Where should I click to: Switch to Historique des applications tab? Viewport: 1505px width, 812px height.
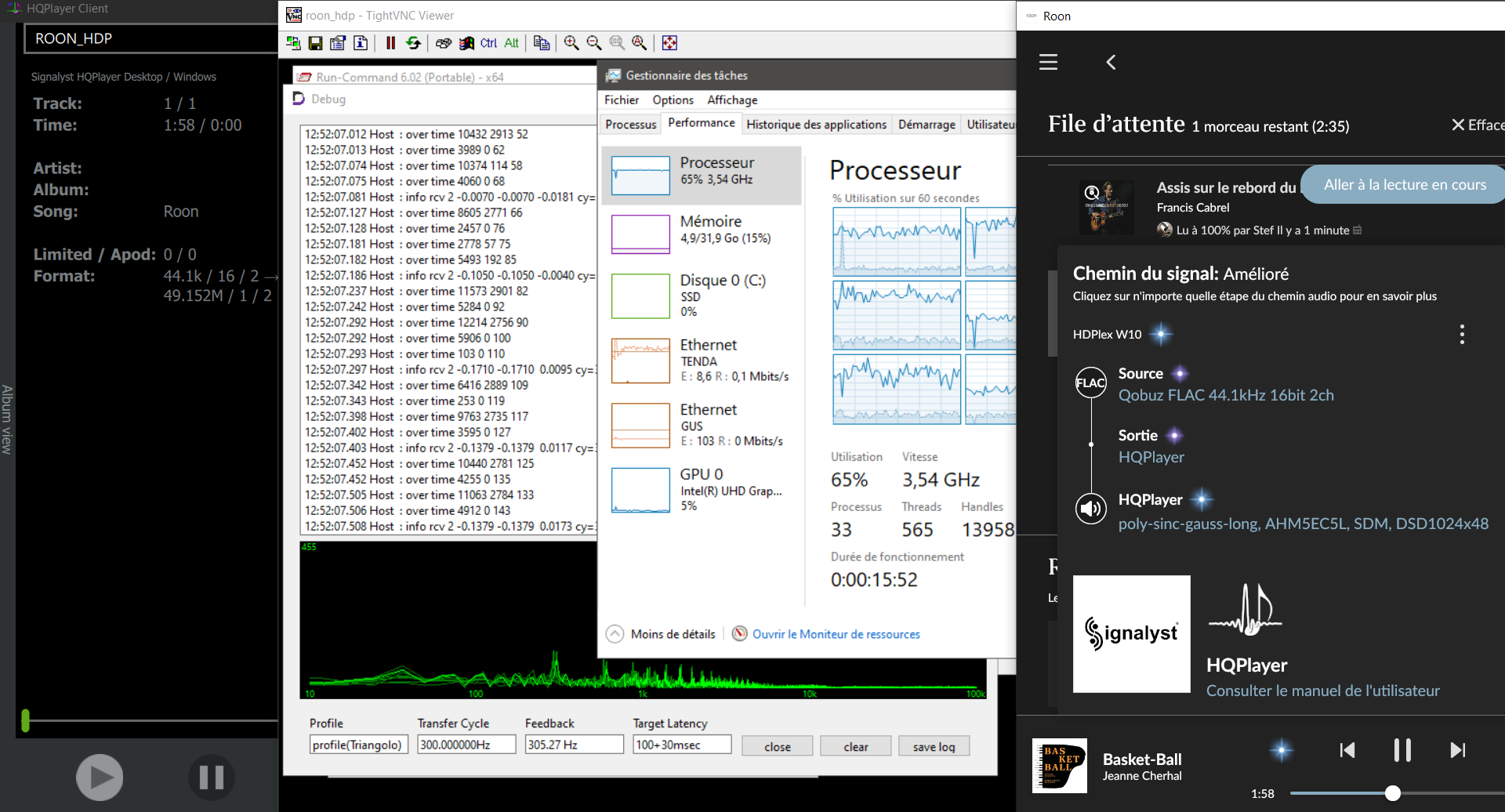coord(816,124)
